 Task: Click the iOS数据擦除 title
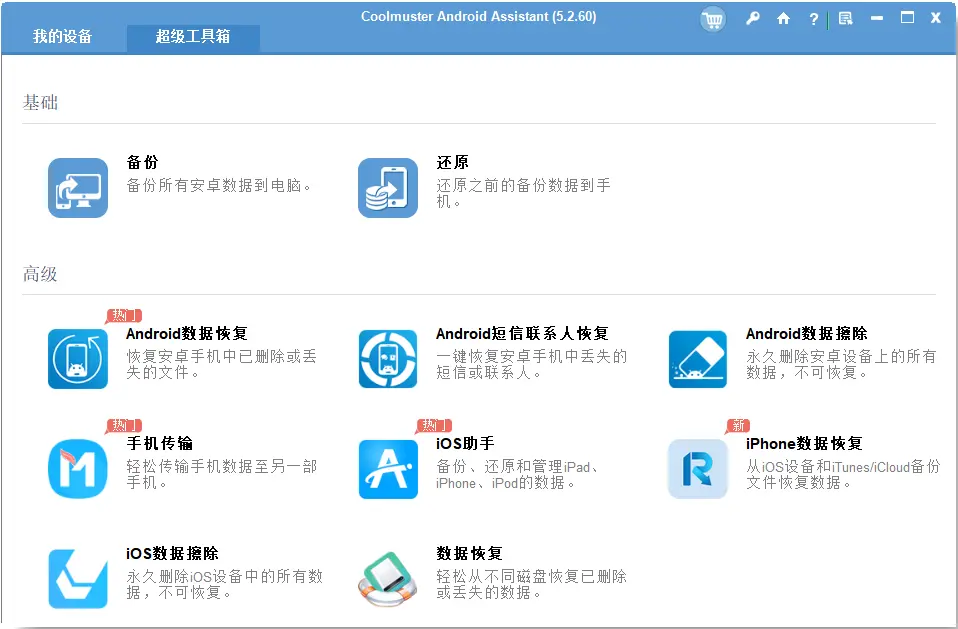[172, 553]
